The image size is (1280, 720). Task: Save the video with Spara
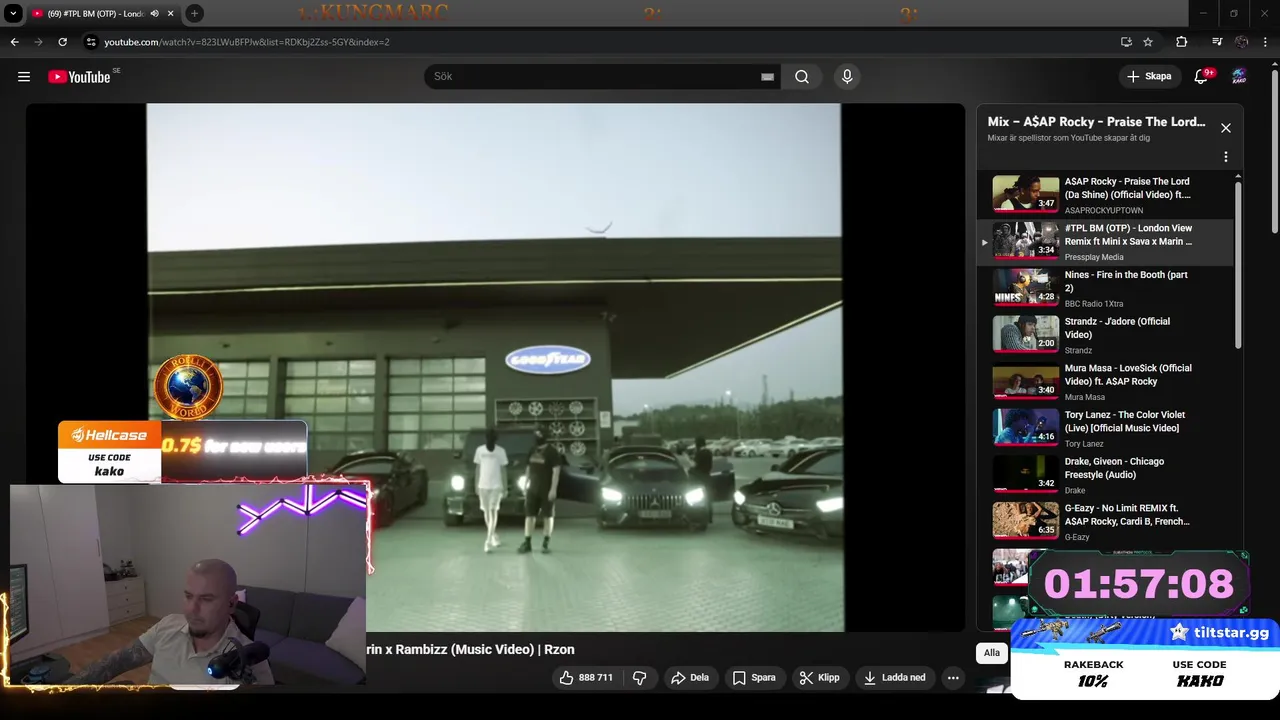point(754,678)
